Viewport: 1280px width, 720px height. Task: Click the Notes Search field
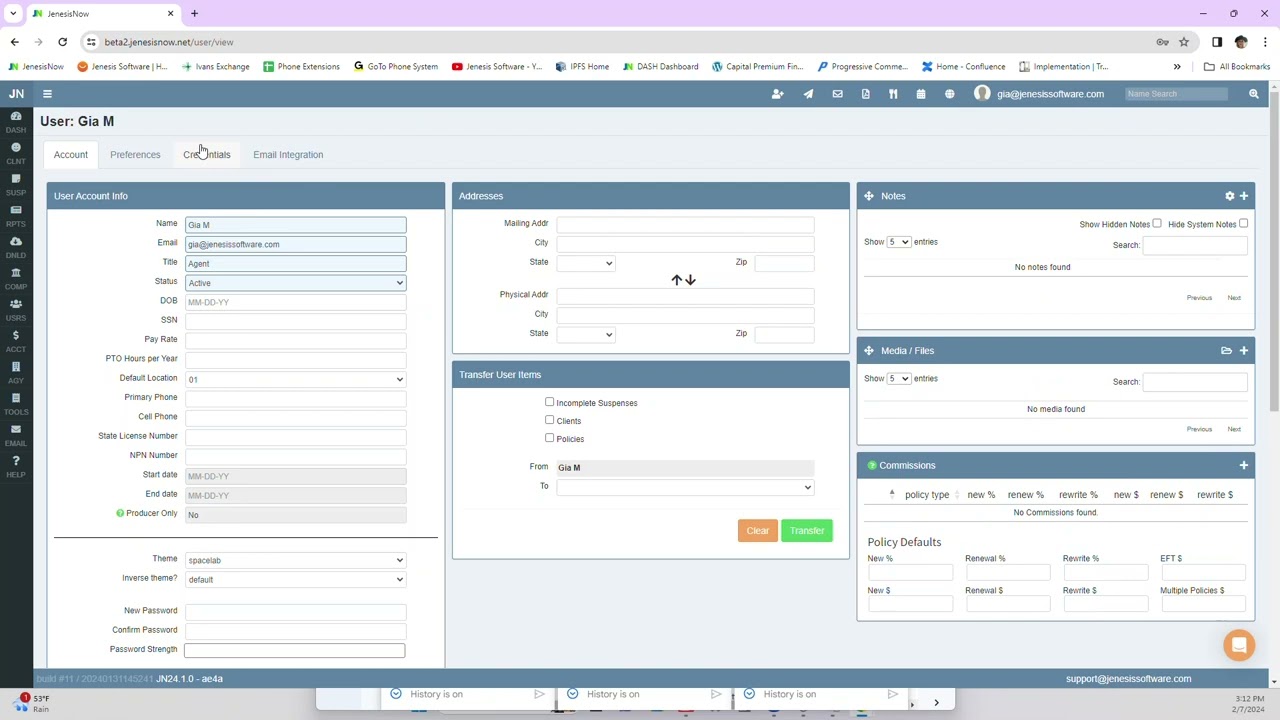pos(1195,246)
